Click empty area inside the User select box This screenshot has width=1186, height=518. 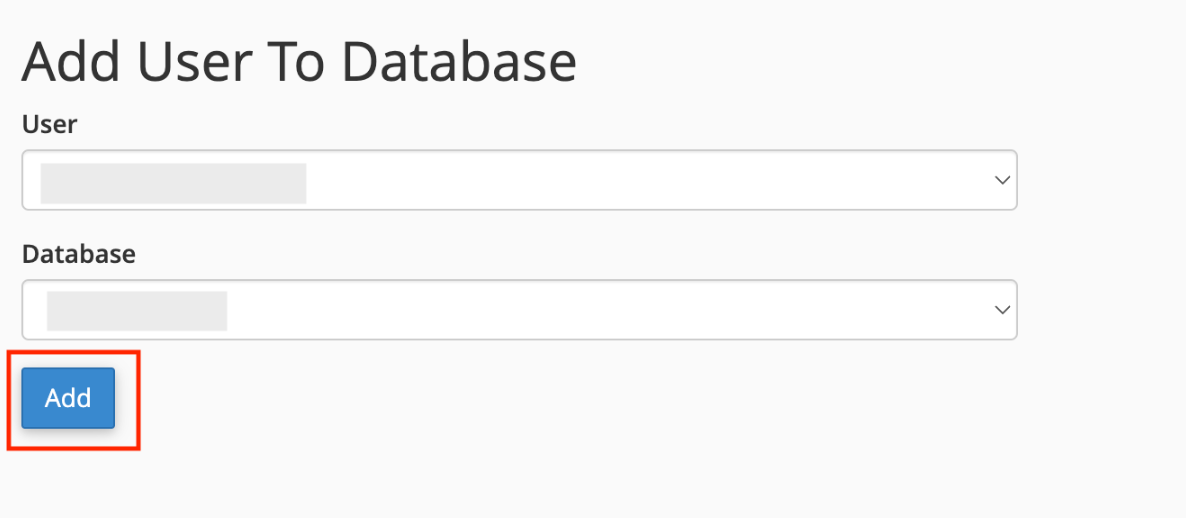coord(643,180)
